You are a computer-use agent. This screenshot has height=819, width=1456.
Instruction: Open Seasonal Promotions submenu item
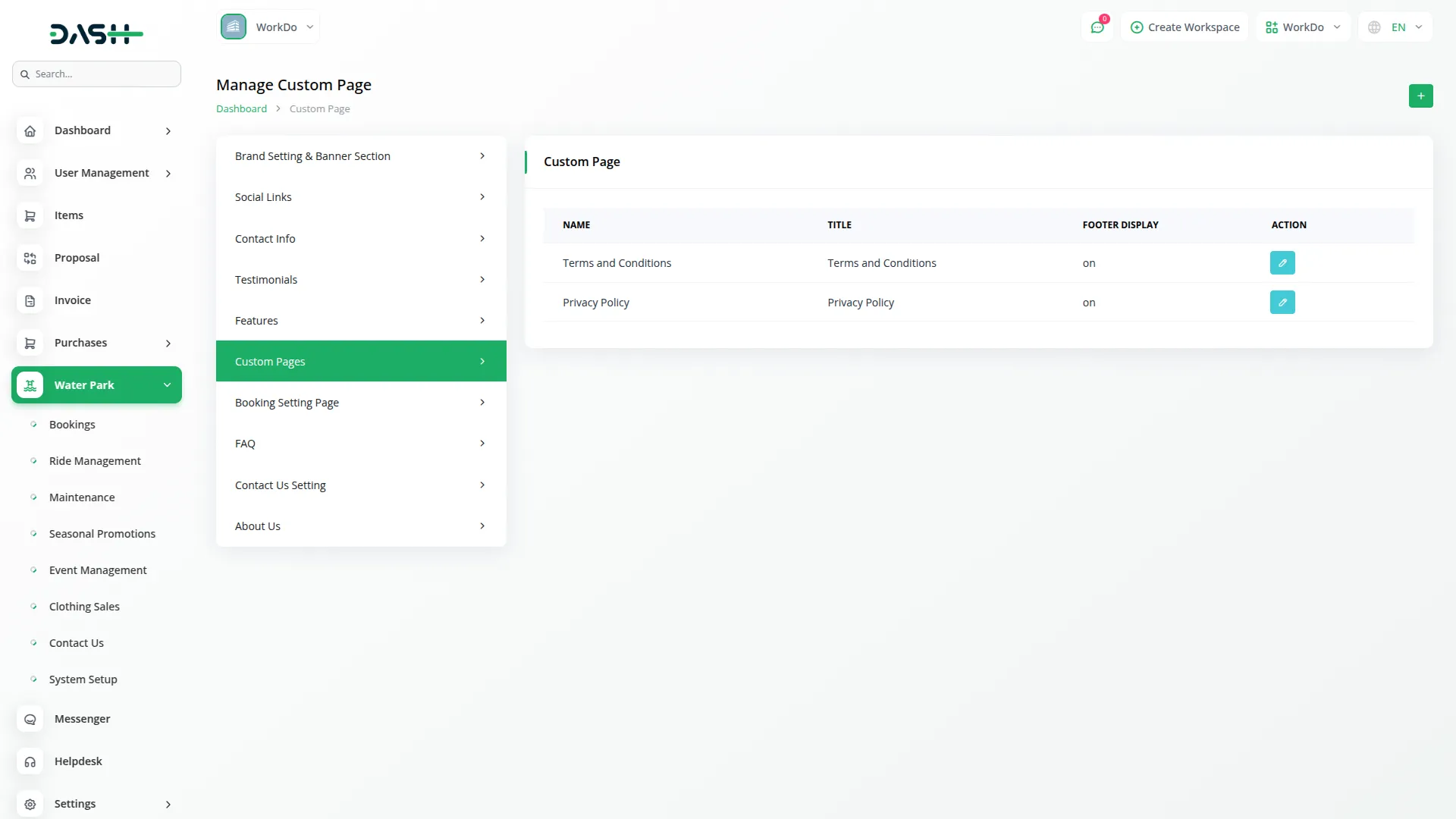tap(102, 534)
